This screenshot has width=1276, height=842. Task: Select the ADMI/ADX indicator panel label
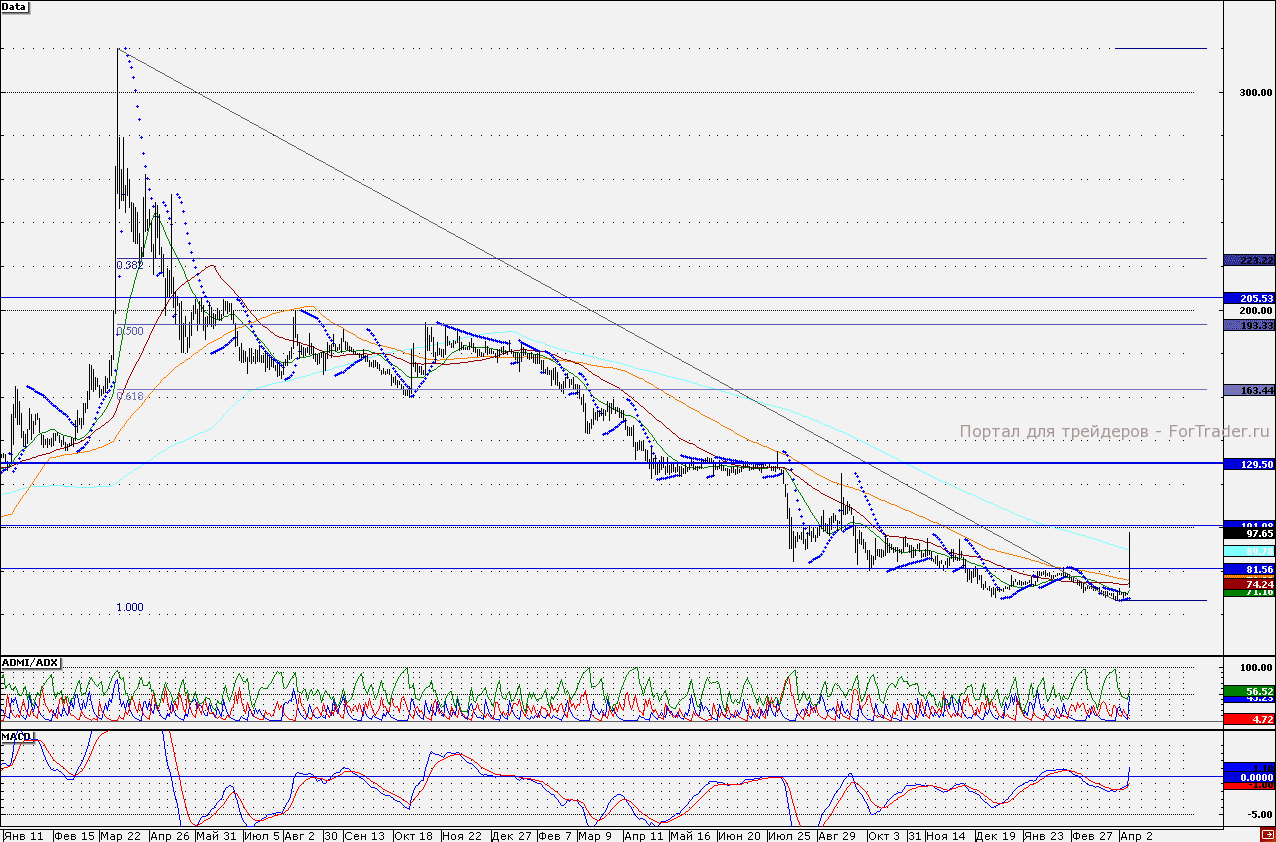(30, 663)
